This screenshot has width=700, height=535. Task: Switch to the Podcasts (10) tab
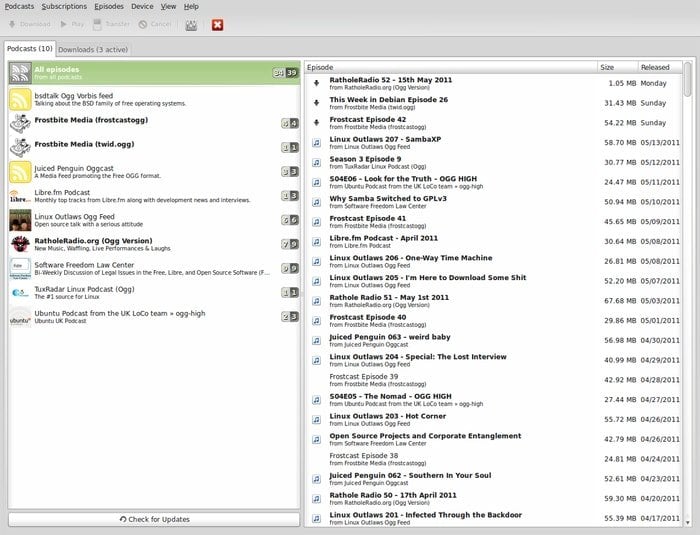(x=29, y=48)
